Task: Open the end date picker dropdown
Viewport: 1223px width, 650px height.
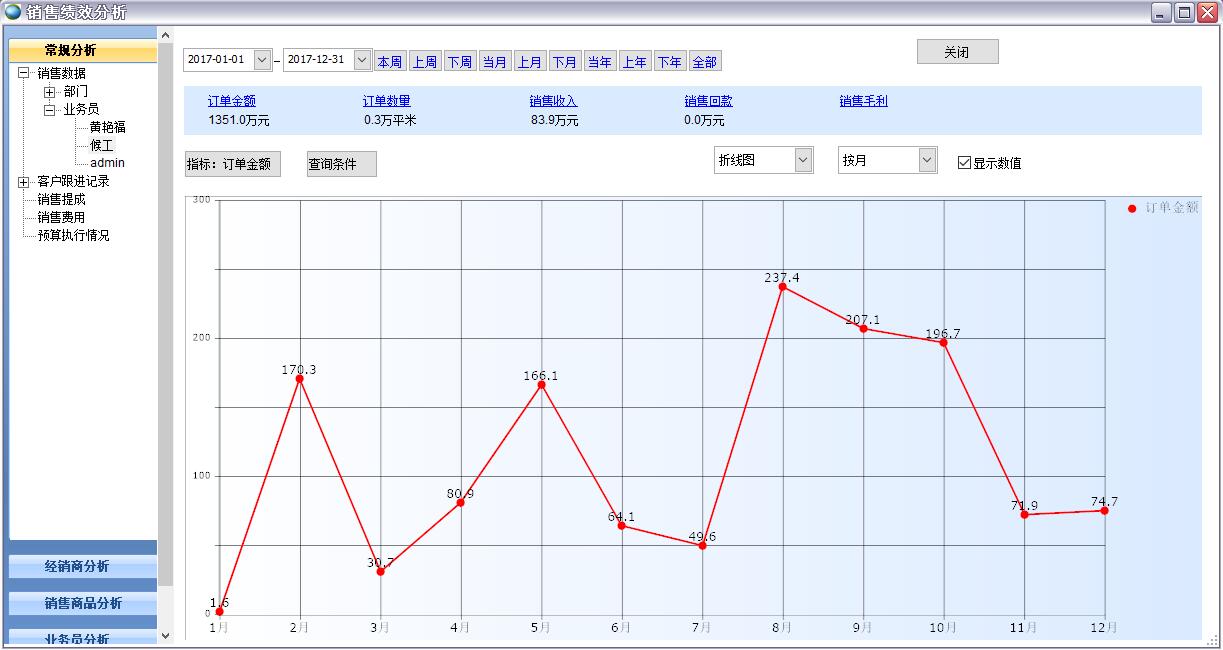Action: tap(361, 60)
